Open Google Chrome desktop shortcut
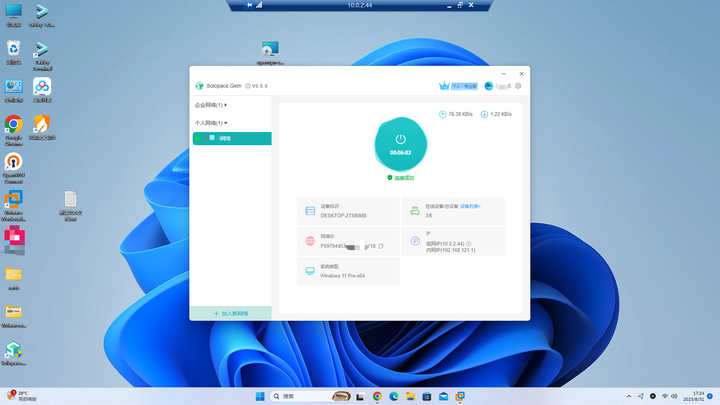The width and height of the screenshot is (720, 405). [x=13, y=130]
